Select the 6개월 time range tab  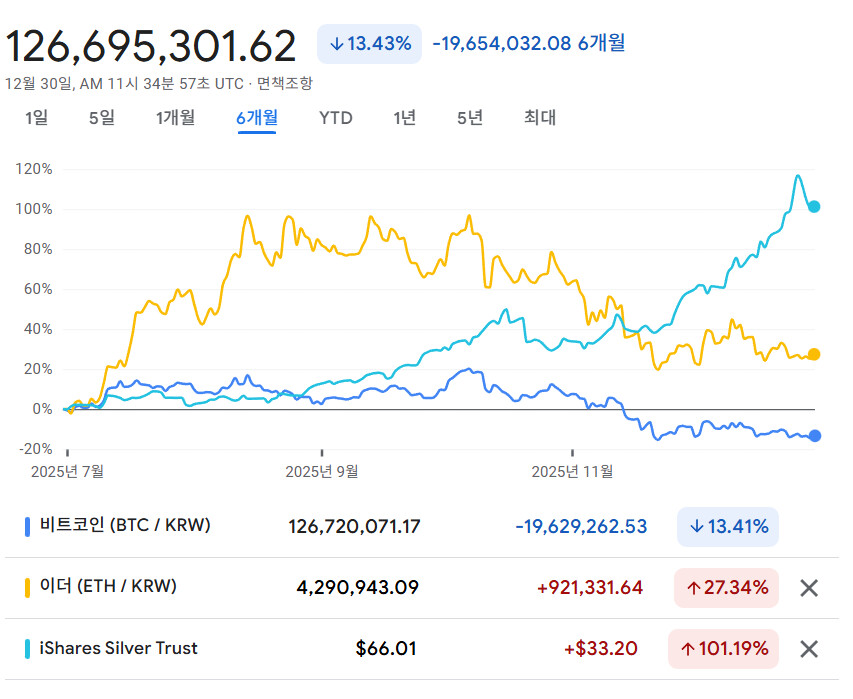(257, 117)
